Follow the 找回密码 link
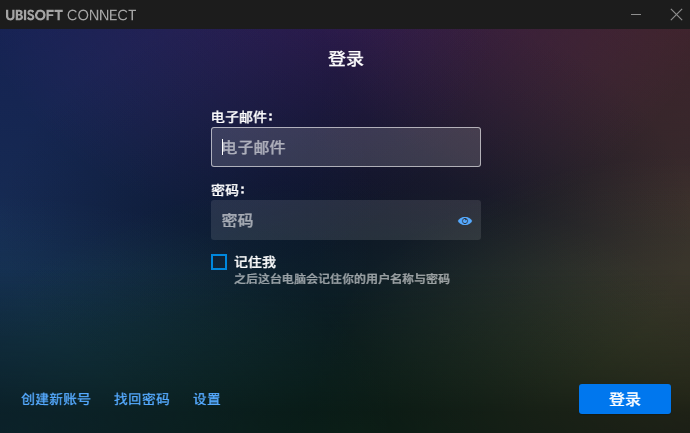The height and width of the screenshot is (433, 690). tap(142, 399)
